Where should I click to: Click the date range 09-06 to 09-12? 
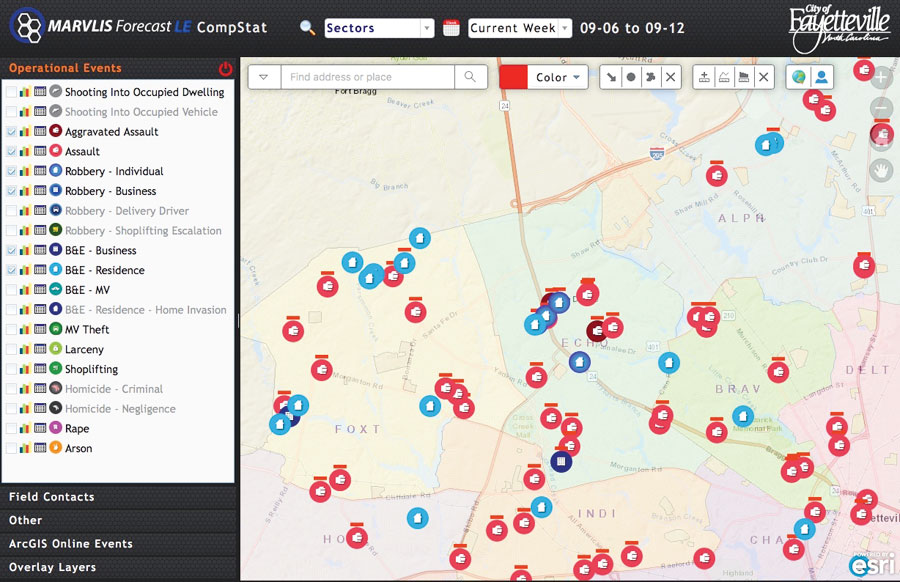pyautogui.click(x=632, y=28)
